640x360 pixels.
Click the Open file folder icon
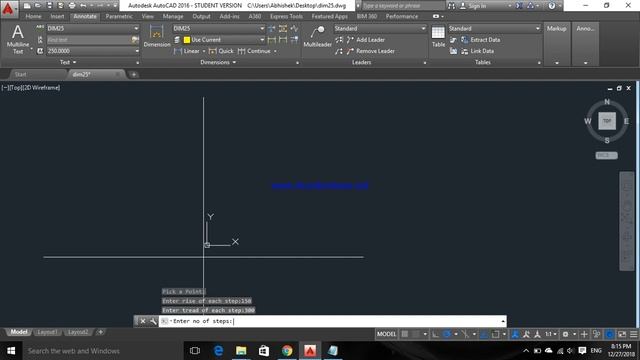[x=38, y=6]
